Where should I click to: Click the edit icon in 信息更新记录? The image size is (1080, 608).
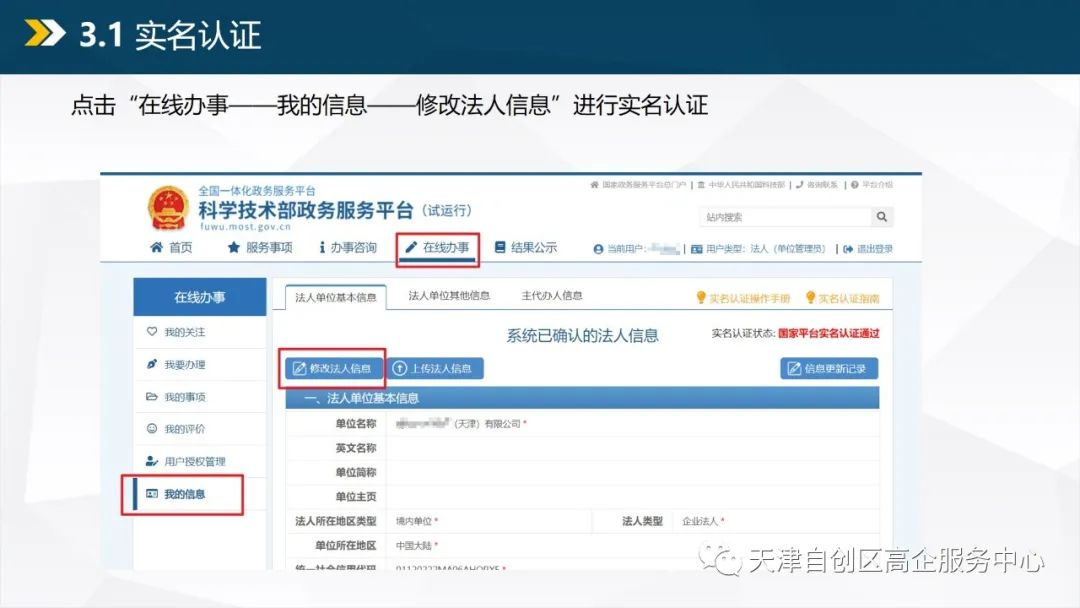[x=794, y=368]
